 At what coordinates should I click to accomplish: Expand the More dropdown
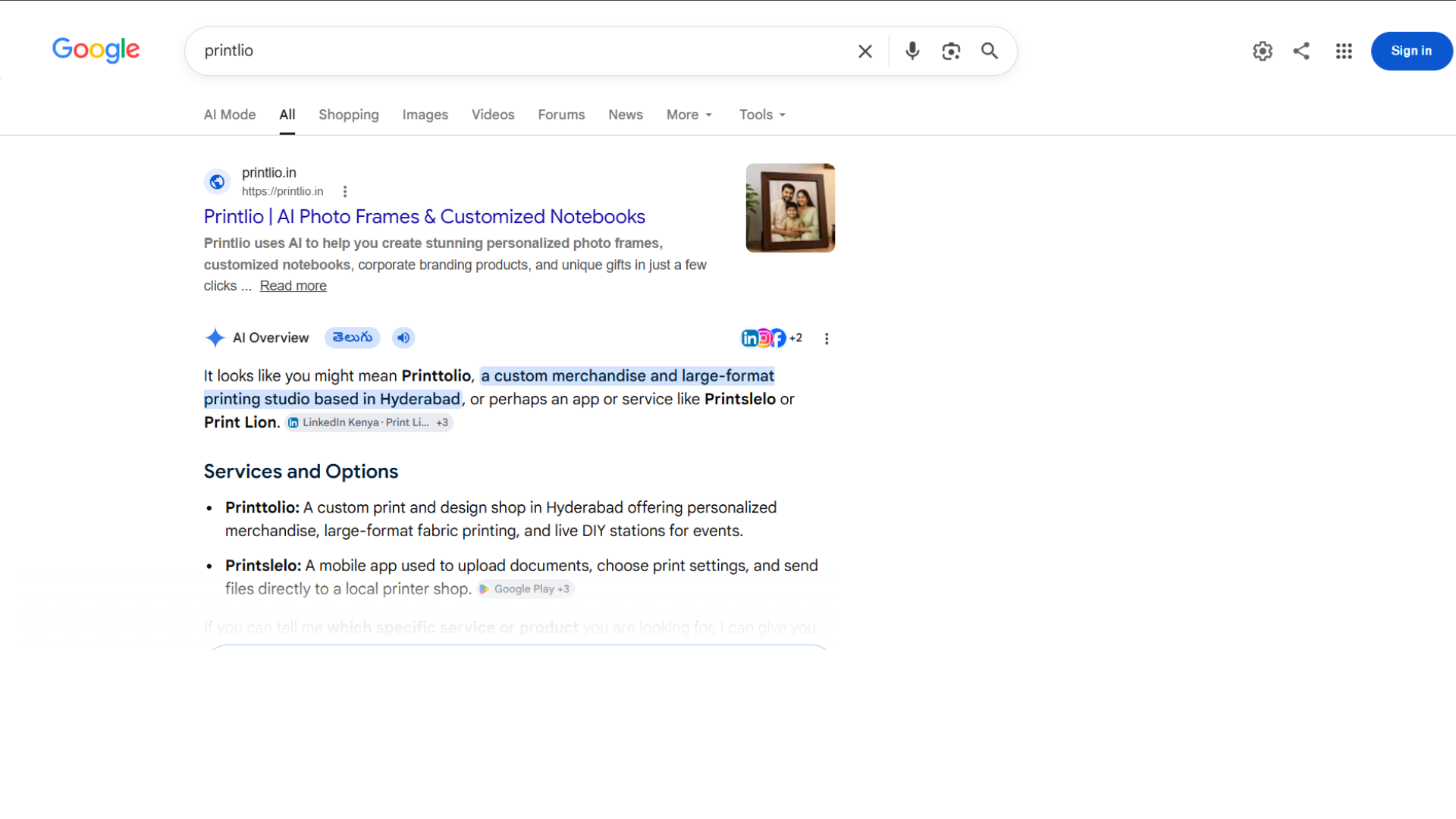tap(689, 115)
